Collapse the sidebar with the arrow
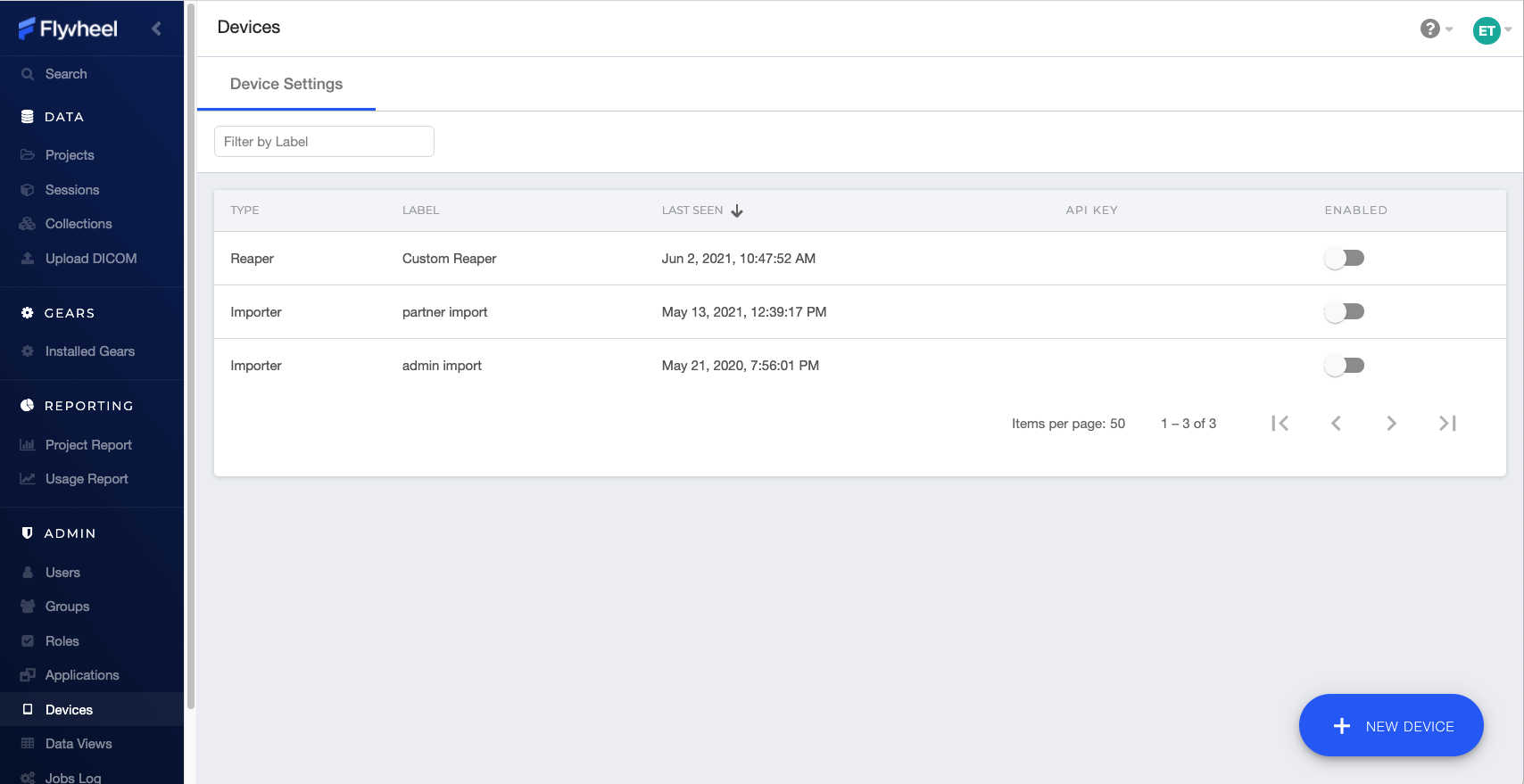The height and width of the screenshot is (784, 1524). point(157,29)
